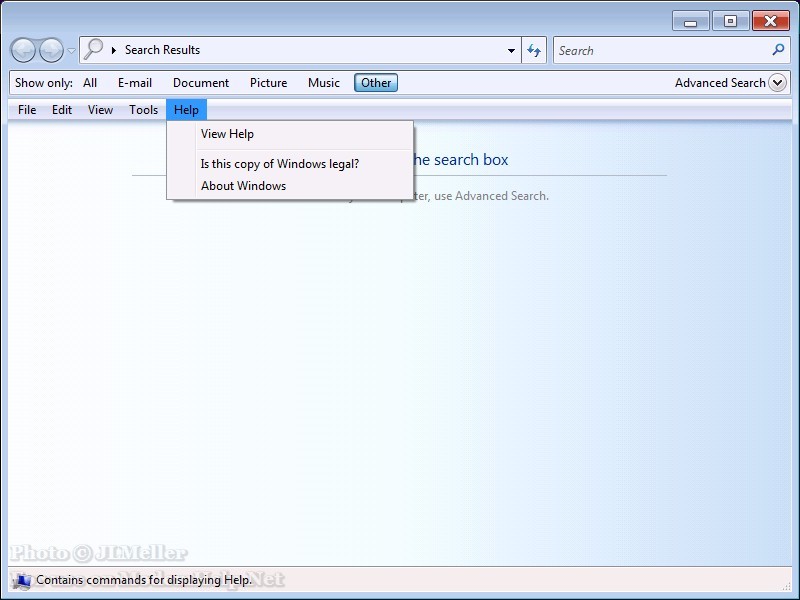Close the Help menu
Screen dimensions: 800x600
click(x=186, y=110)
